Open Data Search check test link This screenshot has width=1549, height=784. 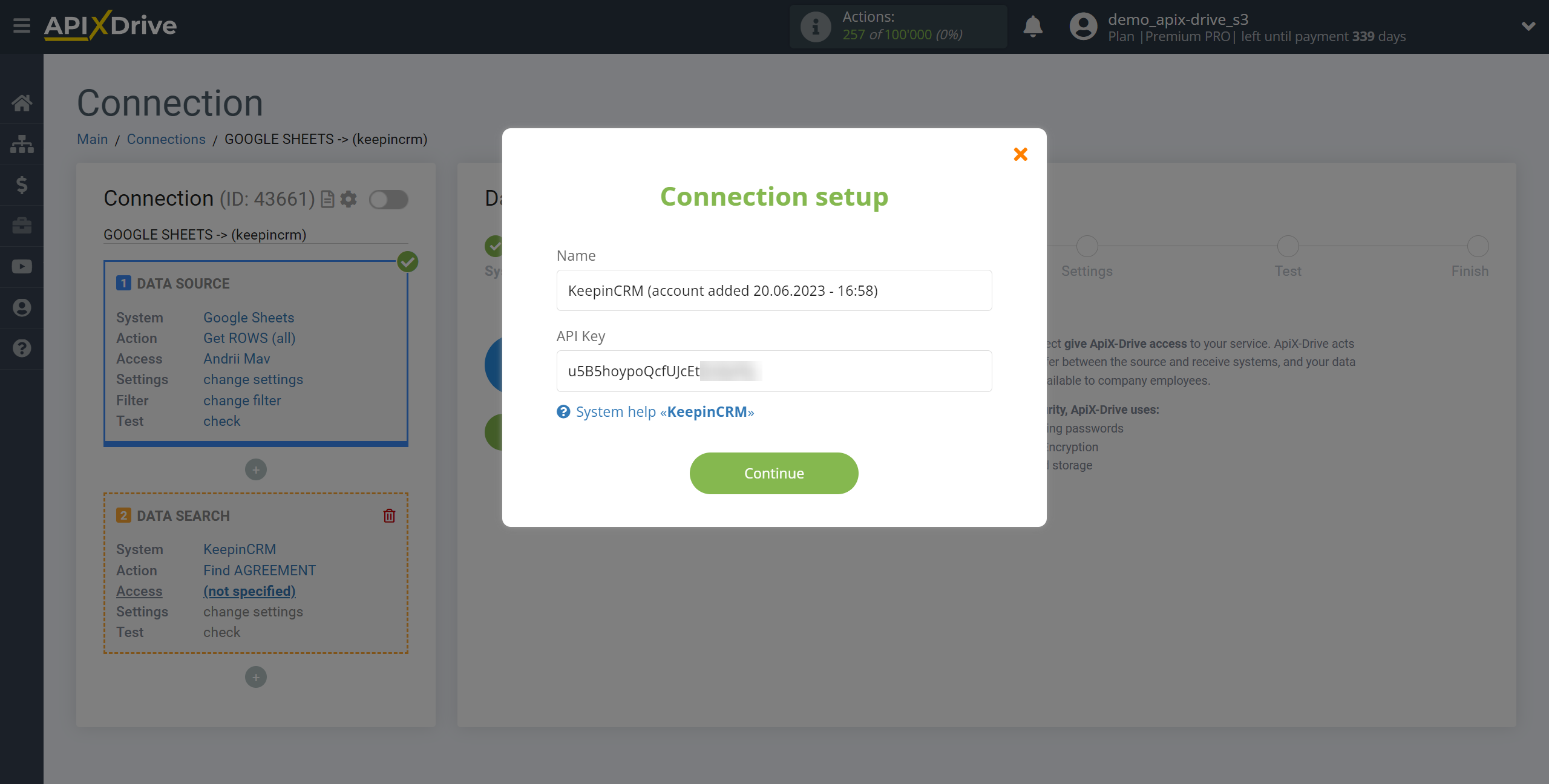(x=221, y=632)
